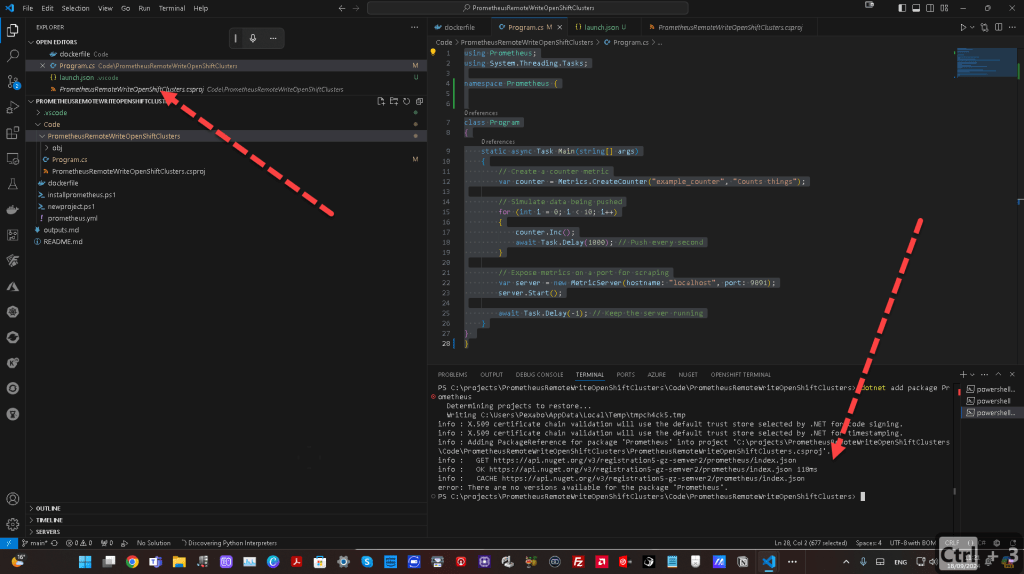This screenshot has height=574, width=1024.
Task: Click Windows Start button in taskbar
Action: coord(85,562)
